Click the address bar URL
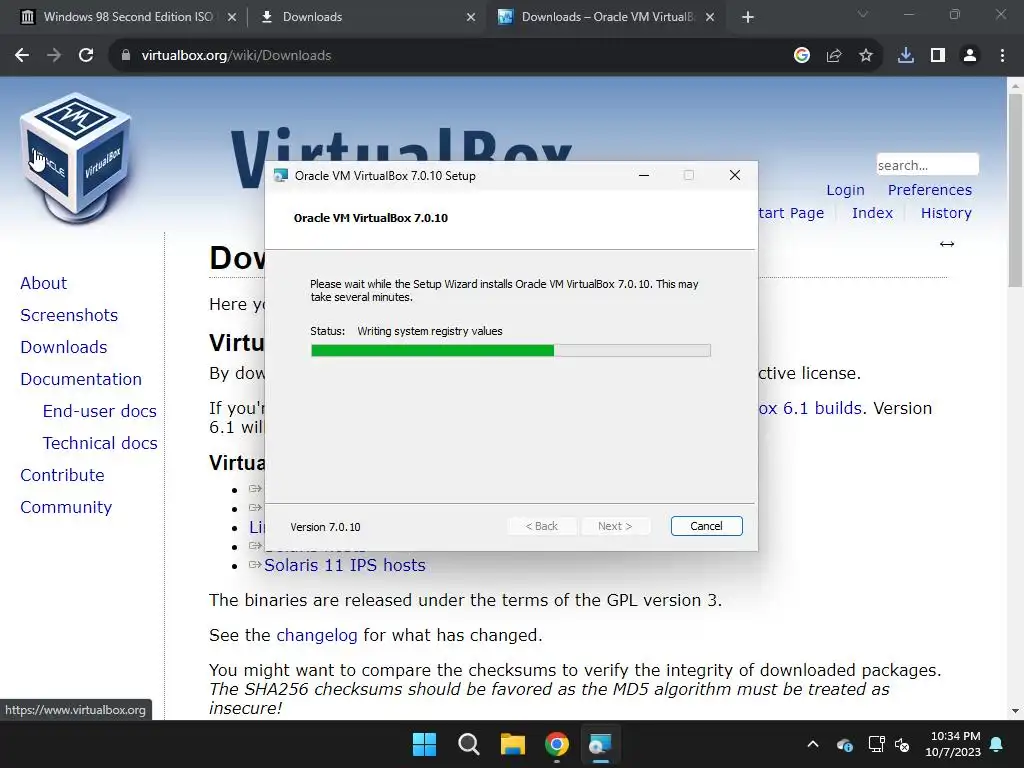This screenshot has width=1024, height=768. [236, 56]
